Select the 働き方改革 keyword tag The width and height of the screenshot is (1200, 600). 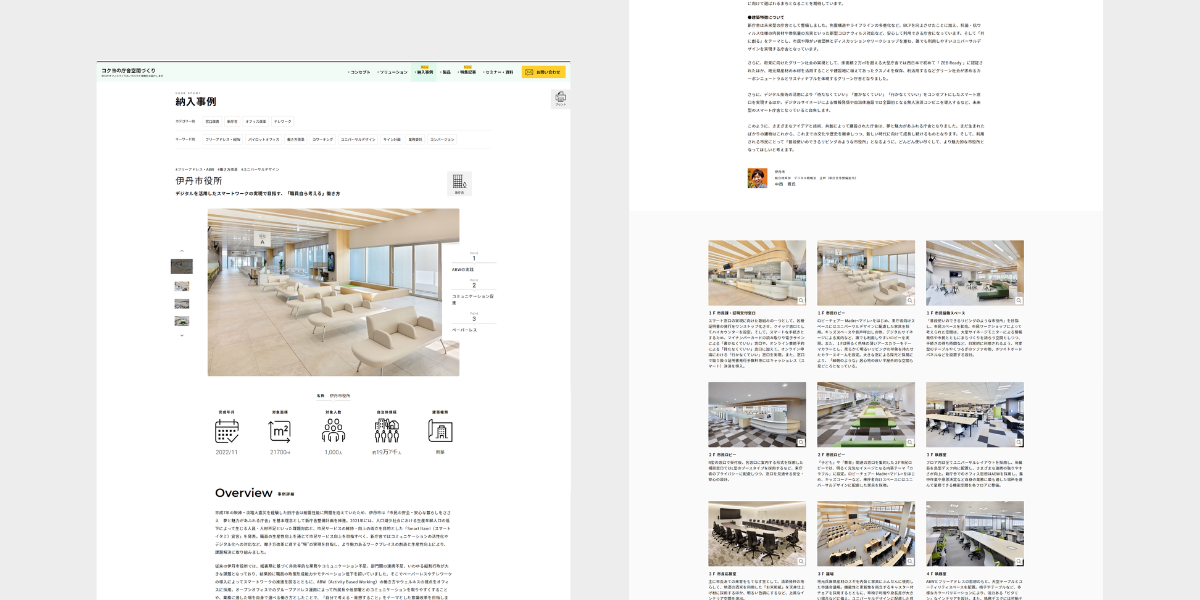(296, 139)
